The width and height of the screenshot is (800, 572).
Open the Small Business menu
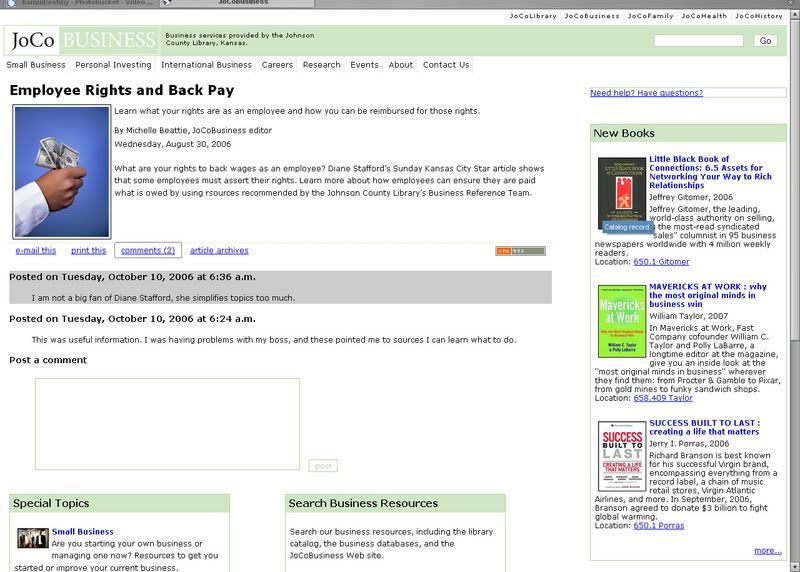36,65
